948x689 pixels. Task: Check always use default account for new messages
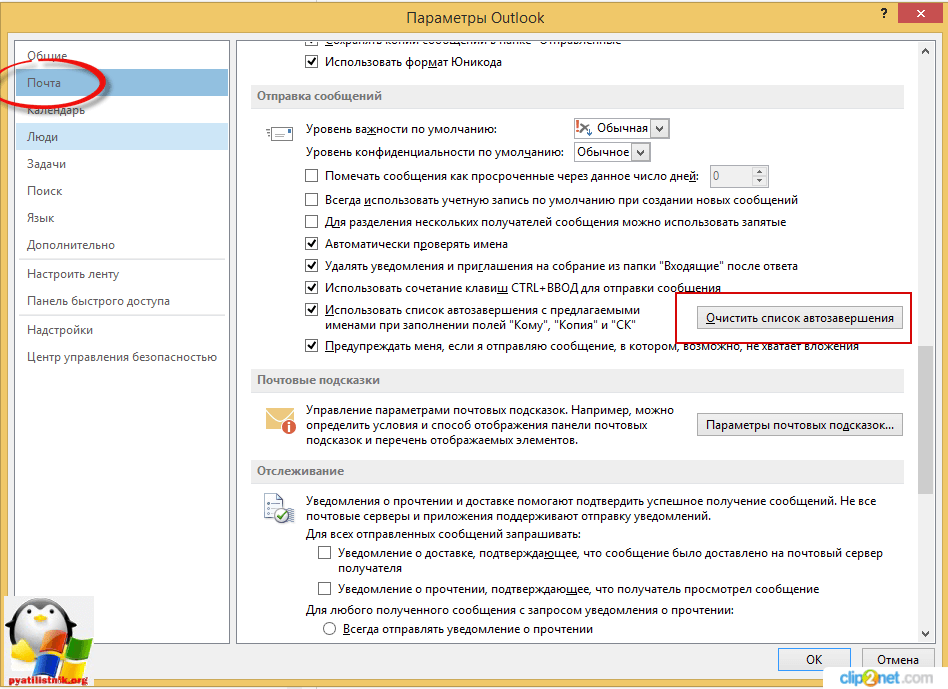(311, 199)
